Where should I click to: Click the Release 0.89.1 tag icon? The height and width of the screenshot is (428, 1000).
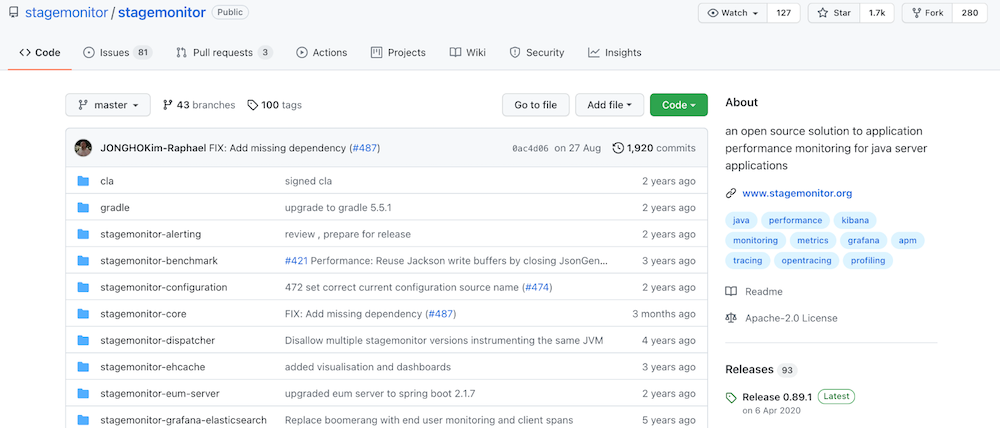732,397
